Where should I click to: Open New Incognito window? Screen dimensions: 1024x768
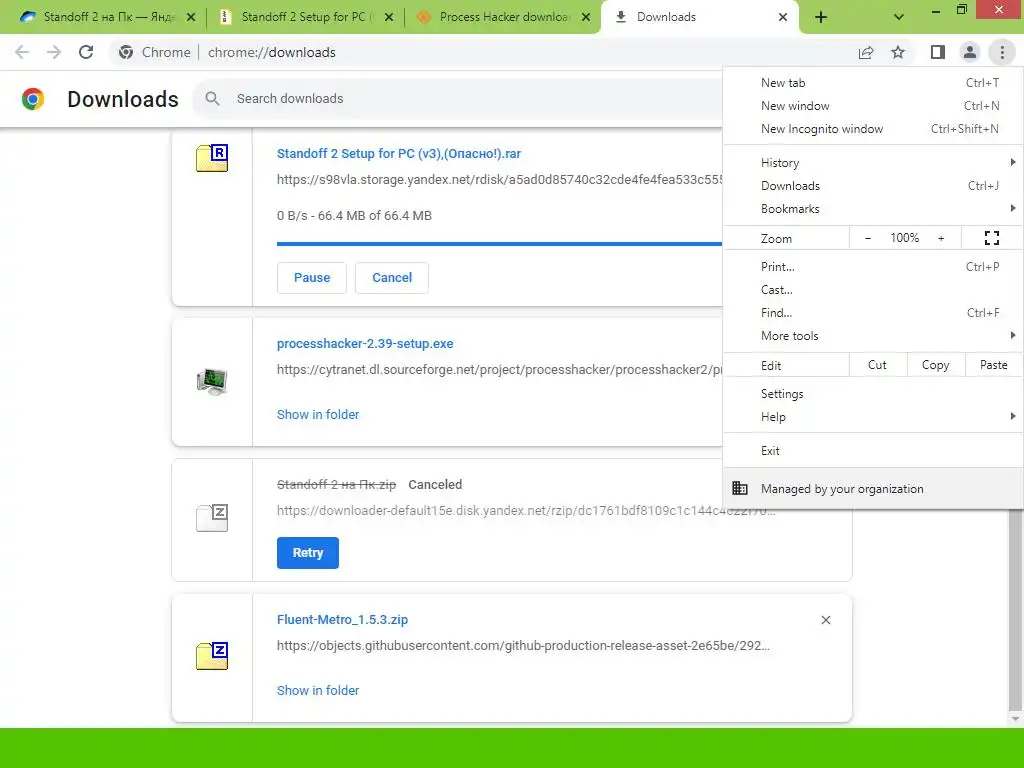pos(873,129)
